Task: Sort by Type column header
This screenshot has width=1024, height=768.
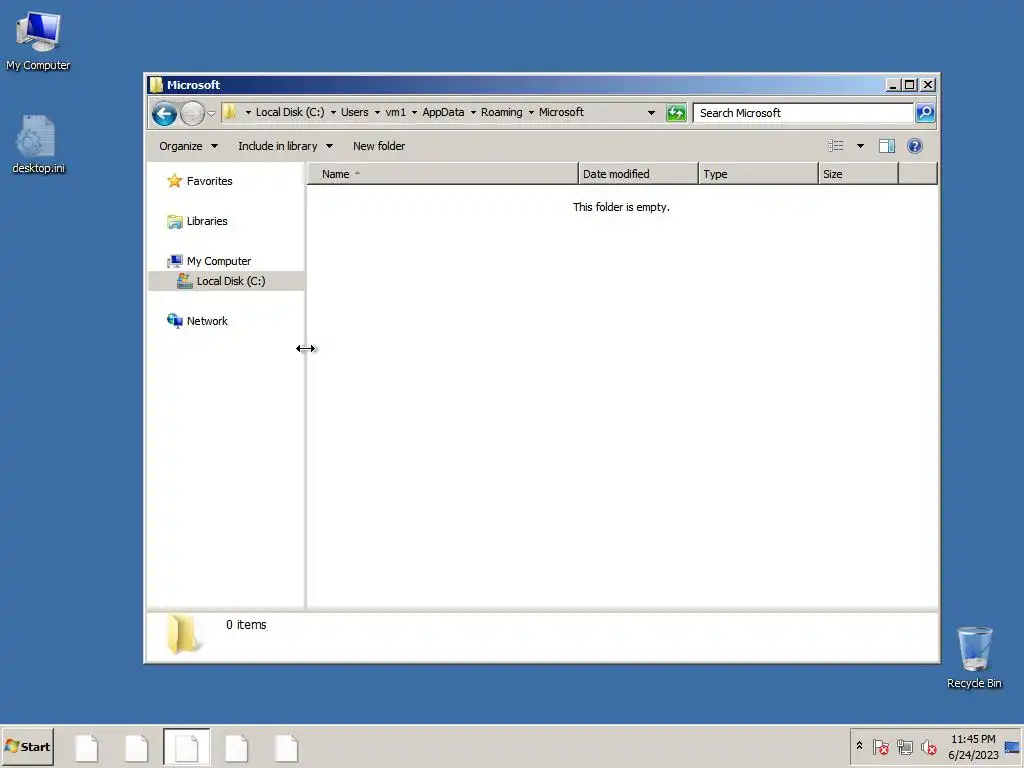Action: point(758,174)
